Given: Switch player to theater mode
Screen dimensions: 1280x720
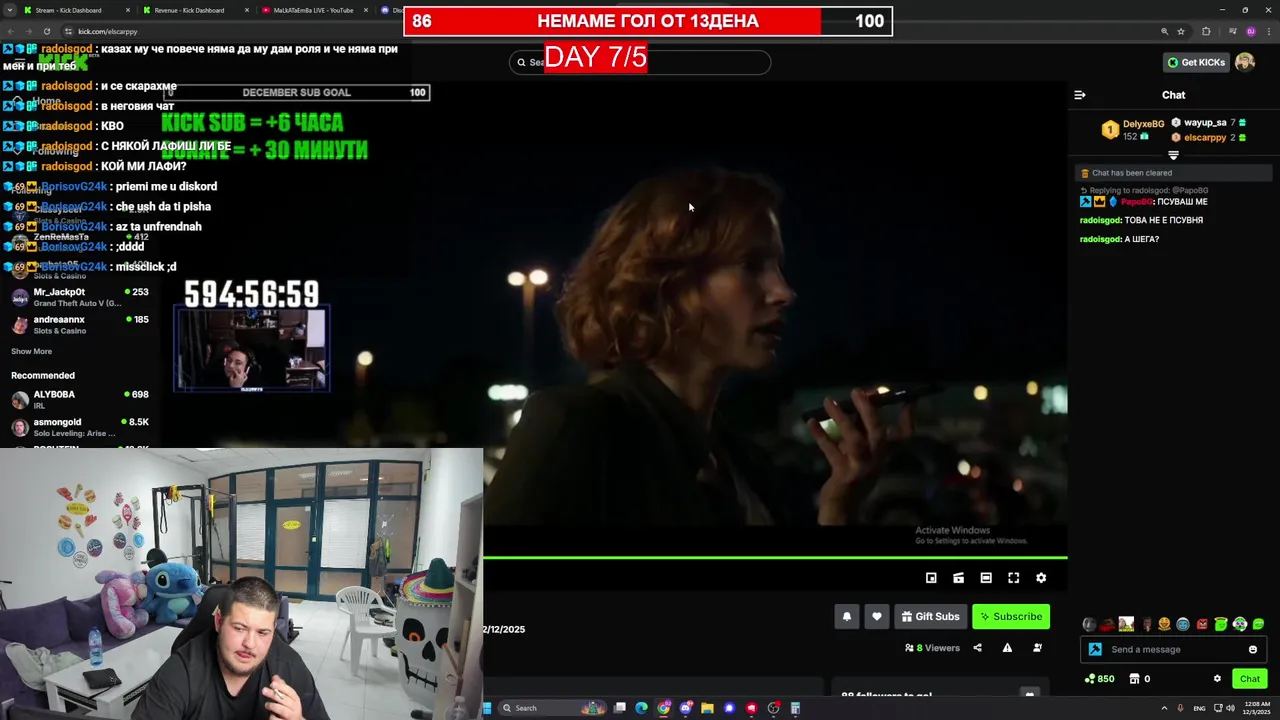Looking at the screenshot, I should click(x=986, y=578).
